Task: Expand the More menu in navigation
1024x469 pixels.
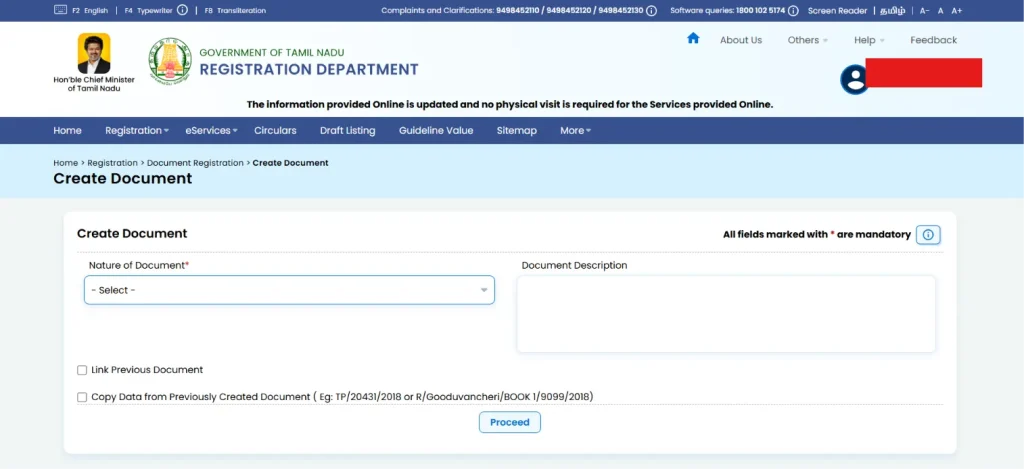Action: pos(575,131)
